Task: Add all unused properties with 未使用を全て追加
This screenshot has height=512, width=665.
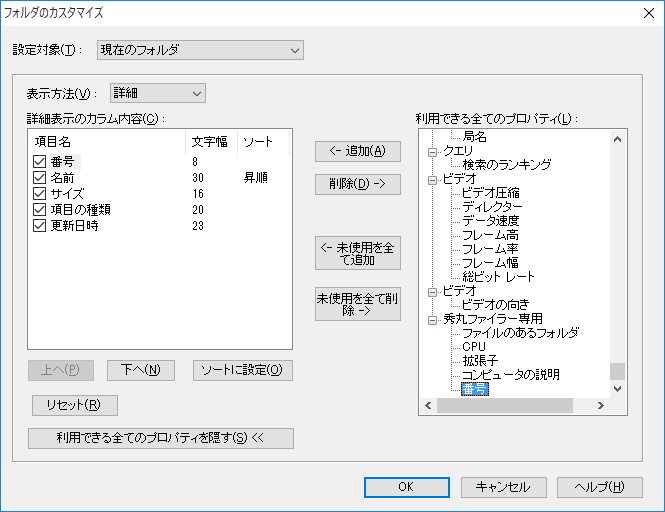Action: pyautogui.click(x=357, y=253)
